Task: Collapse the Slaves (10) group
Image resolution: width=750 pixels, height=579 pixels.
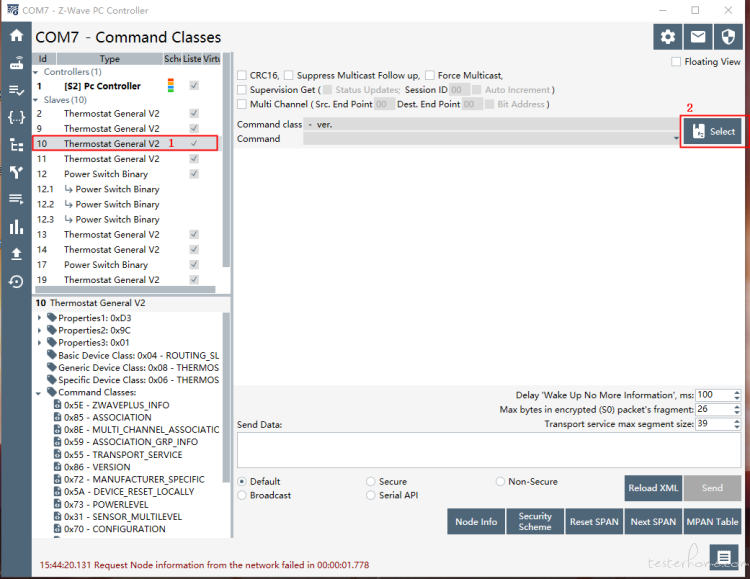Action: tap(36, 100)
